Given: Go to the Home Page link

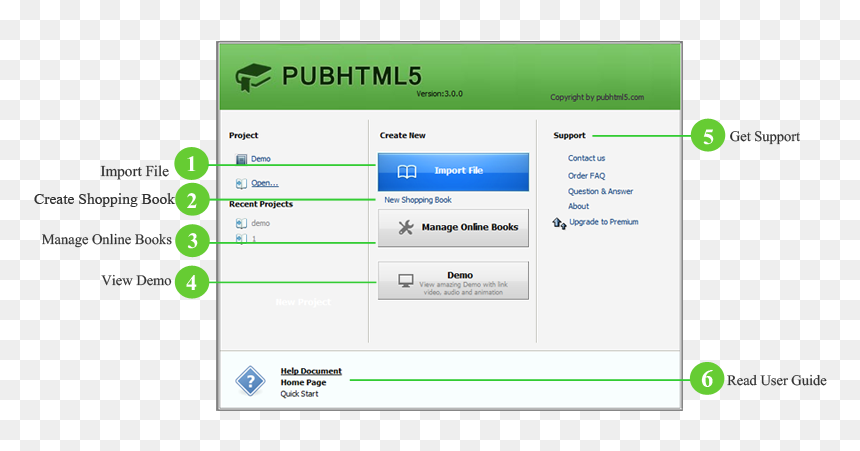Looking at the screenshot, I should (x=303, y=382).
